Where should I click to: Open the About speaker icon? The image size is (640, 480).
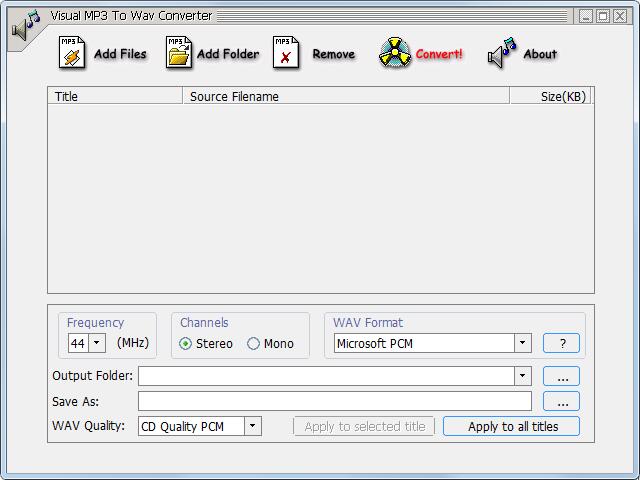click(502, 53)
